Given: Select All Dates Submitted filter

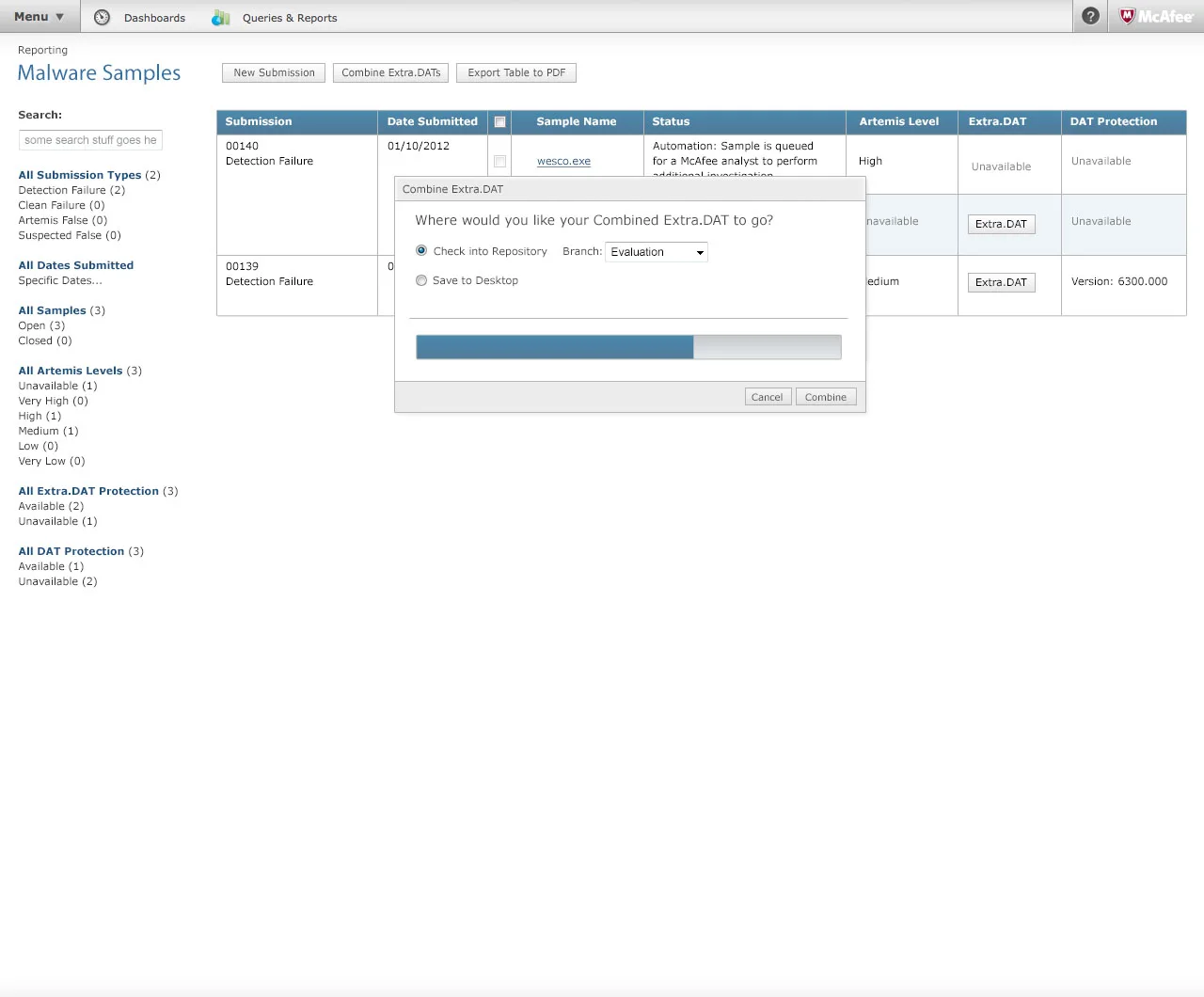Looking at the screenshot, I should pyautogui.click(x=76, y=265).
